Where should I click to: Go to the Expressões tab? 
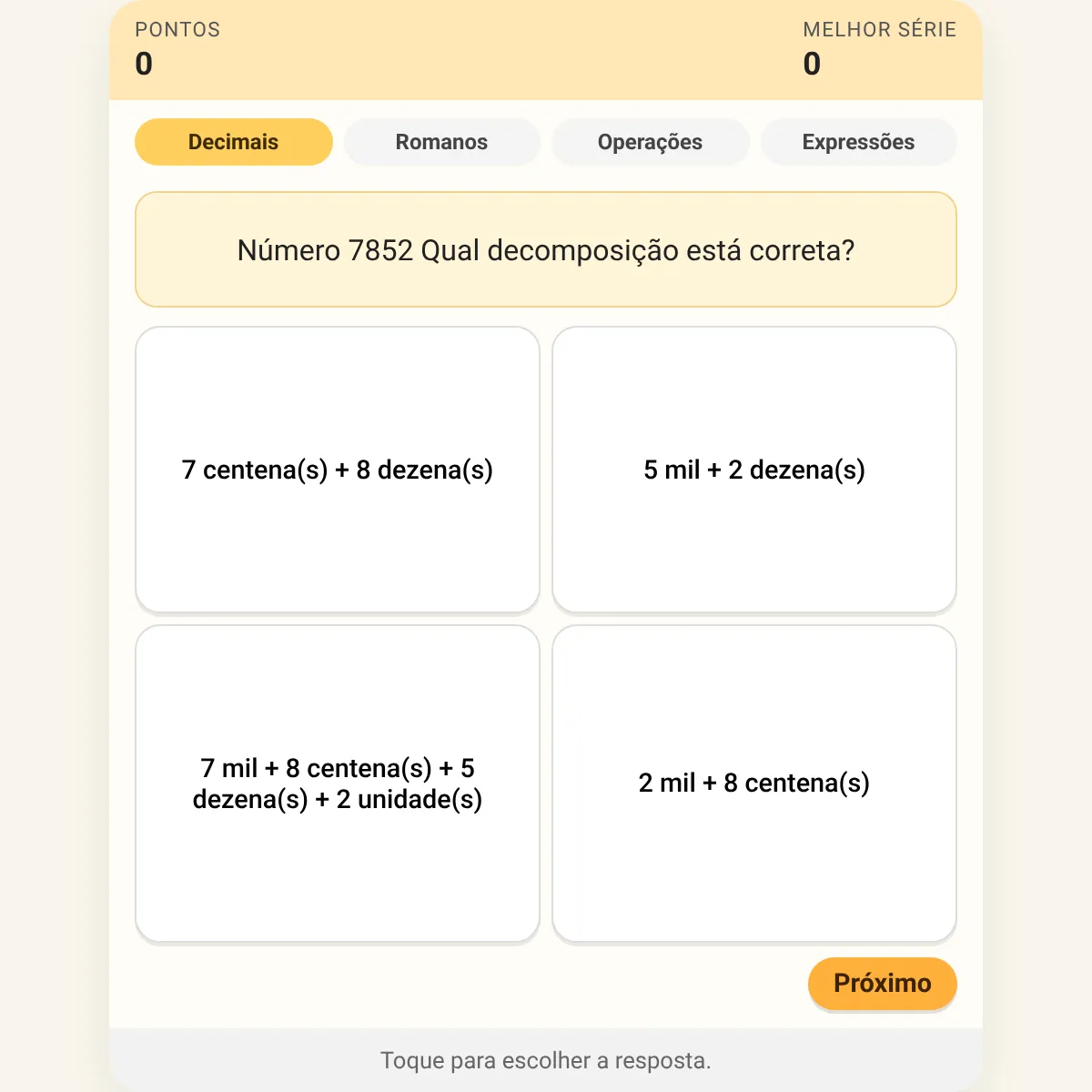tap(859, 142)
